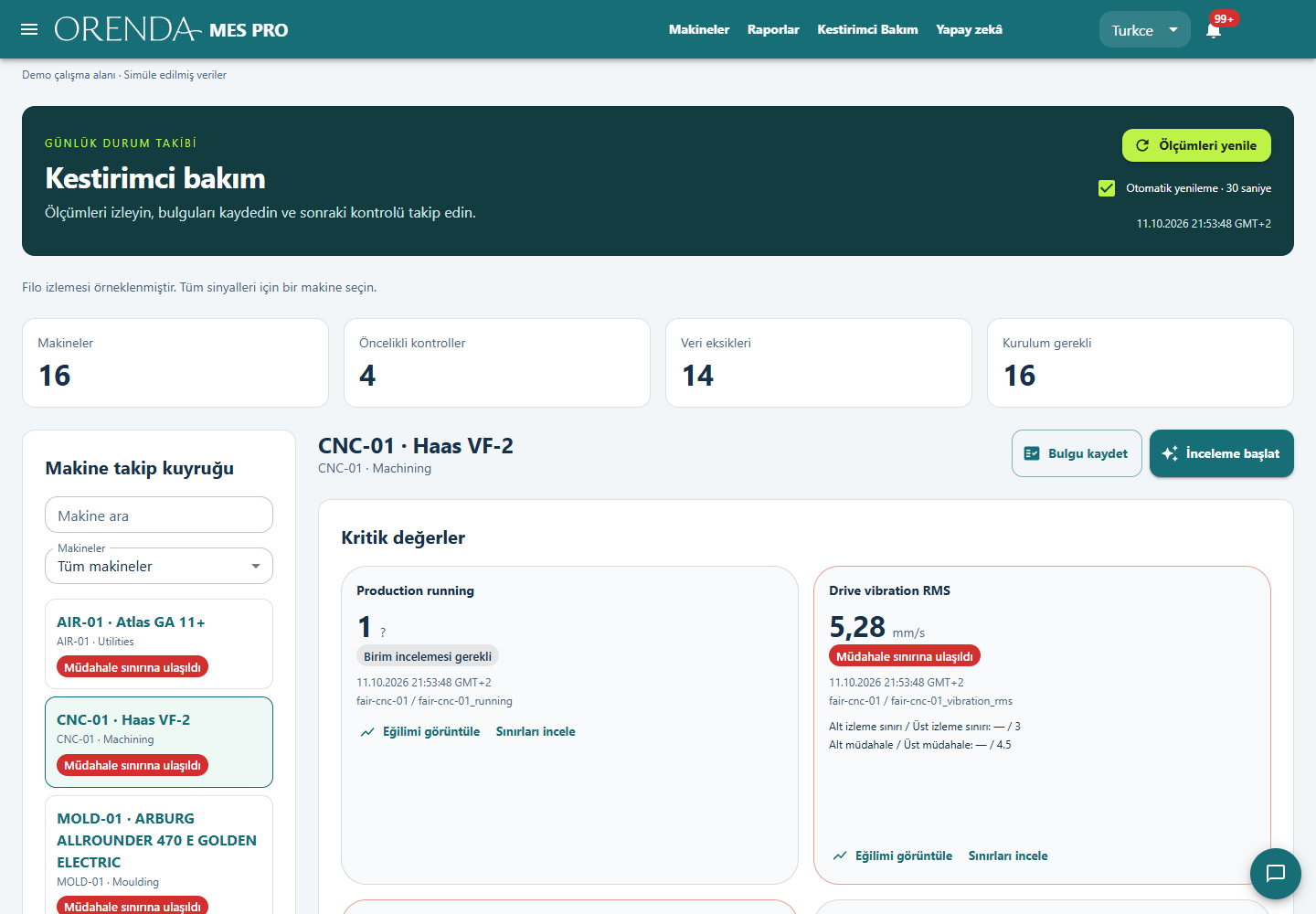Image resolution: width=1316 pixels, height=914 pixels.
Task: Click the checklist icon in Bulgu kaydet
Action: [1032, 453]
